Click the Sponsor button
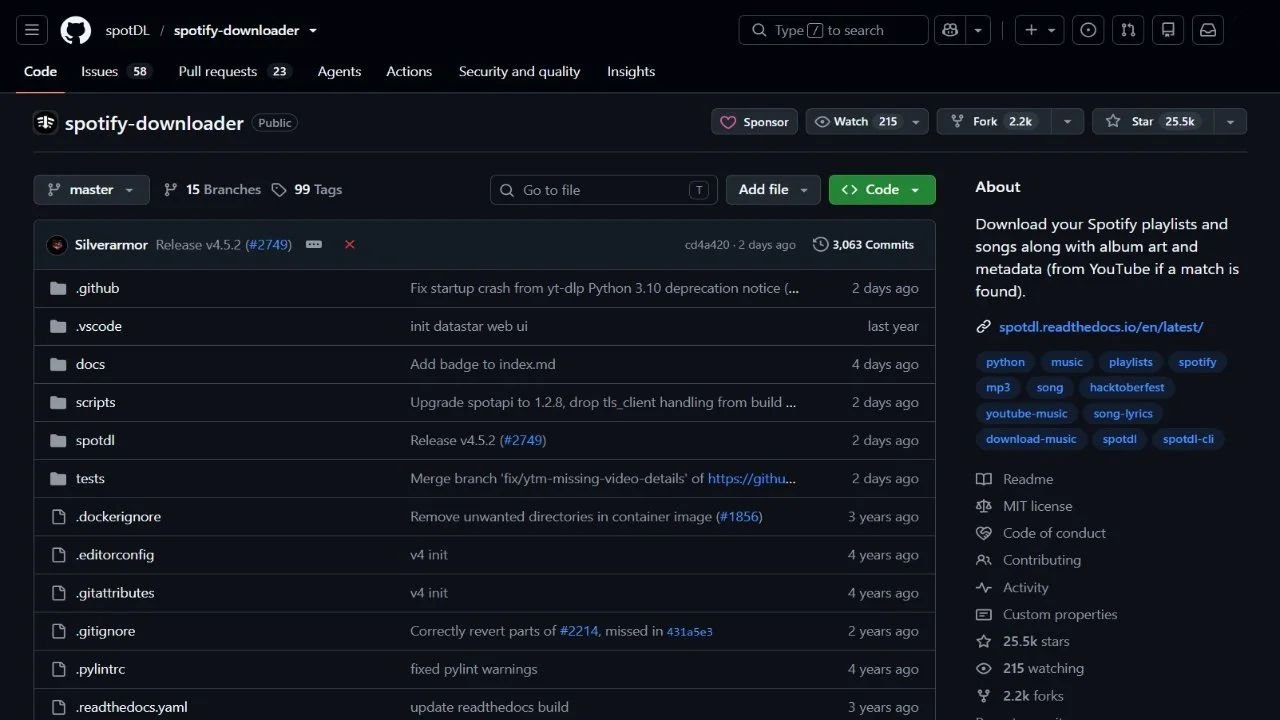 755,122
